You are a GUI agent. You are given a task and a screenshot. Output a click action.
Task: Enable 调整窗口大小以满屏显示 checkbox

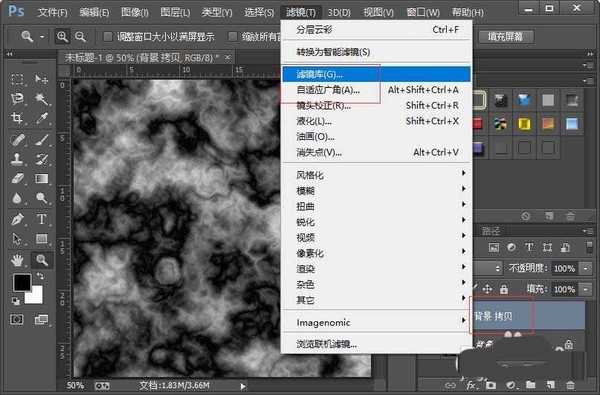coord(108,37)
